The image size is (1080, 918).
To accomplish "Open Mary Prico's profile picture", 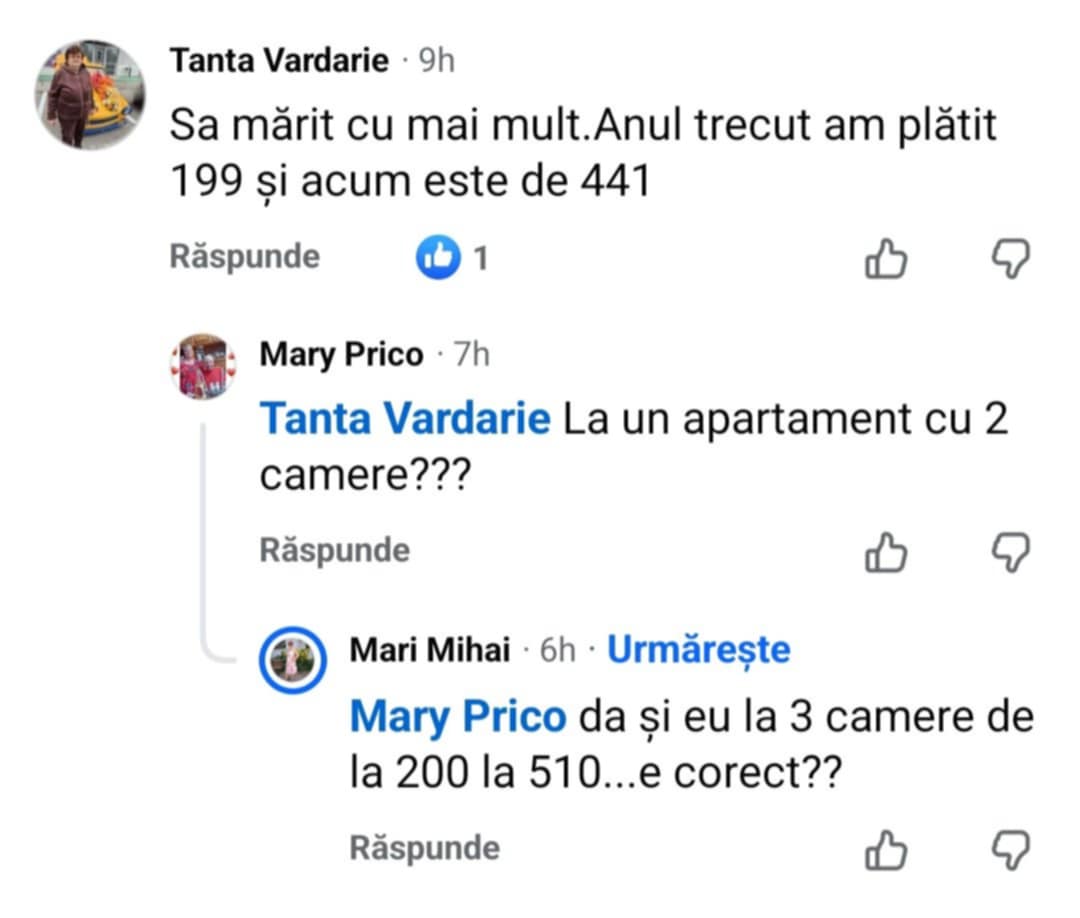I will point(205,366).
